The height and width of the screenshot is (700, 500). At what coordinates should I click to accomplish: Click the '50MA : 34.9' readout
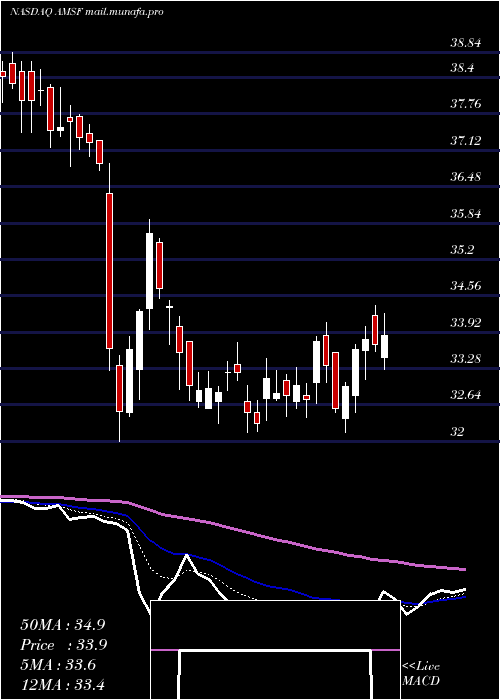coord(63,625)
